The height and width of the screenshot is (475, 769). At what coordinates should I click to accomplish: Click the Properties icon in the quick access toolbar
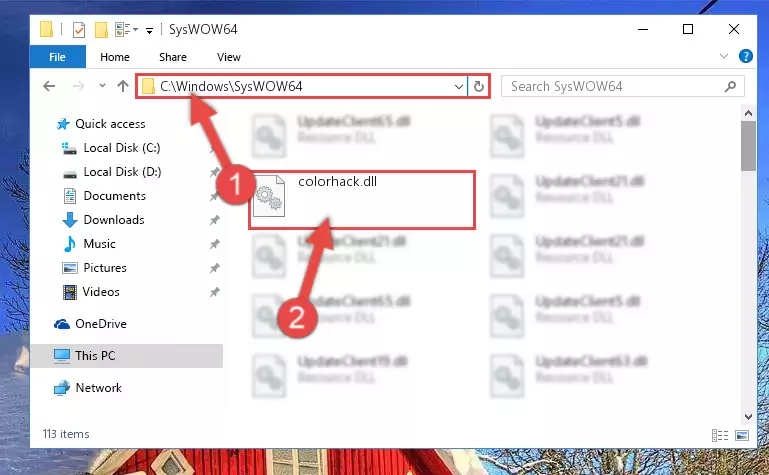coord(78,29)
